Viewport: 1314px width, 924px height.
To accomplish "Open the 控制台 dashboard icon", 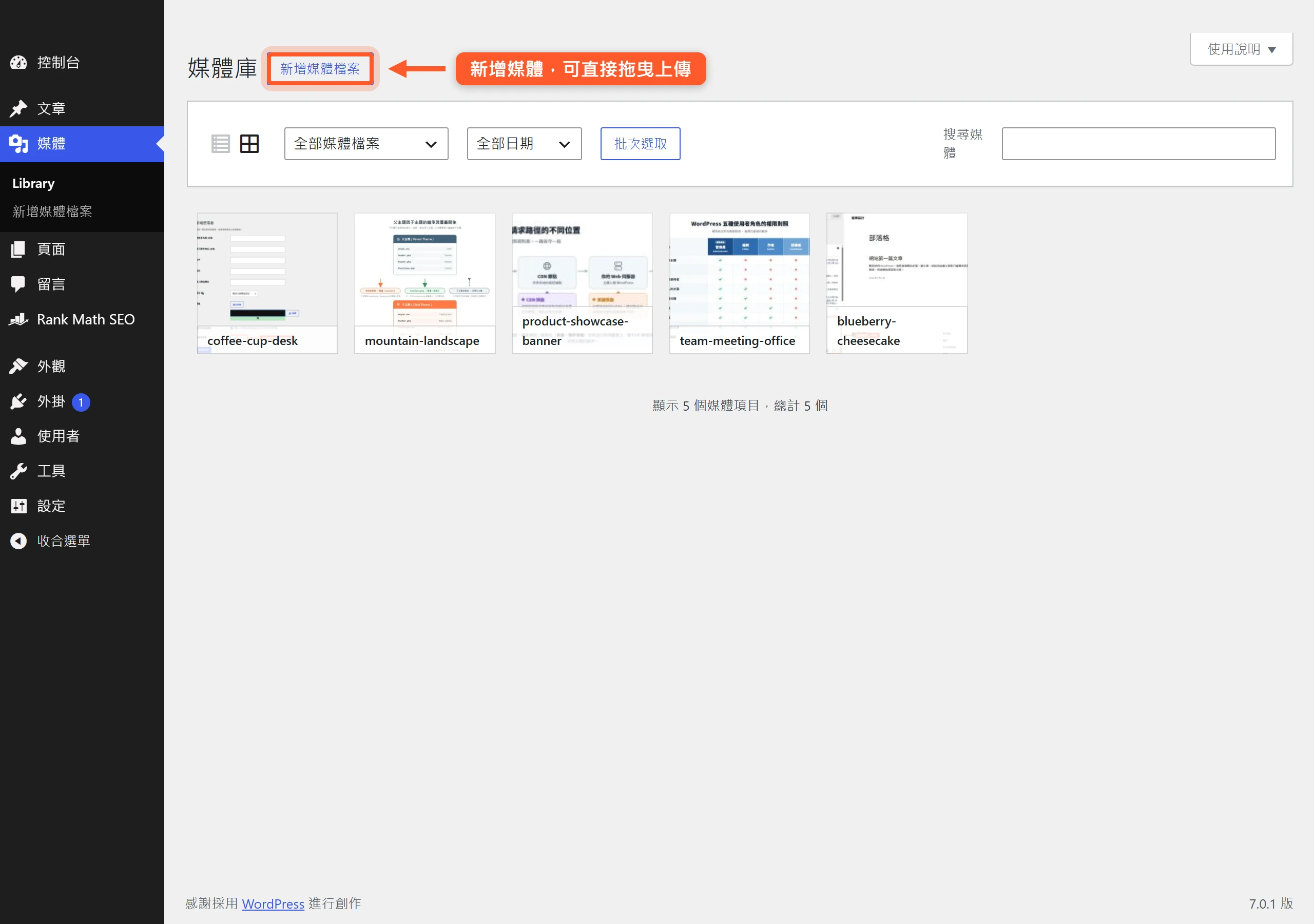I will (x=18, y=63).
